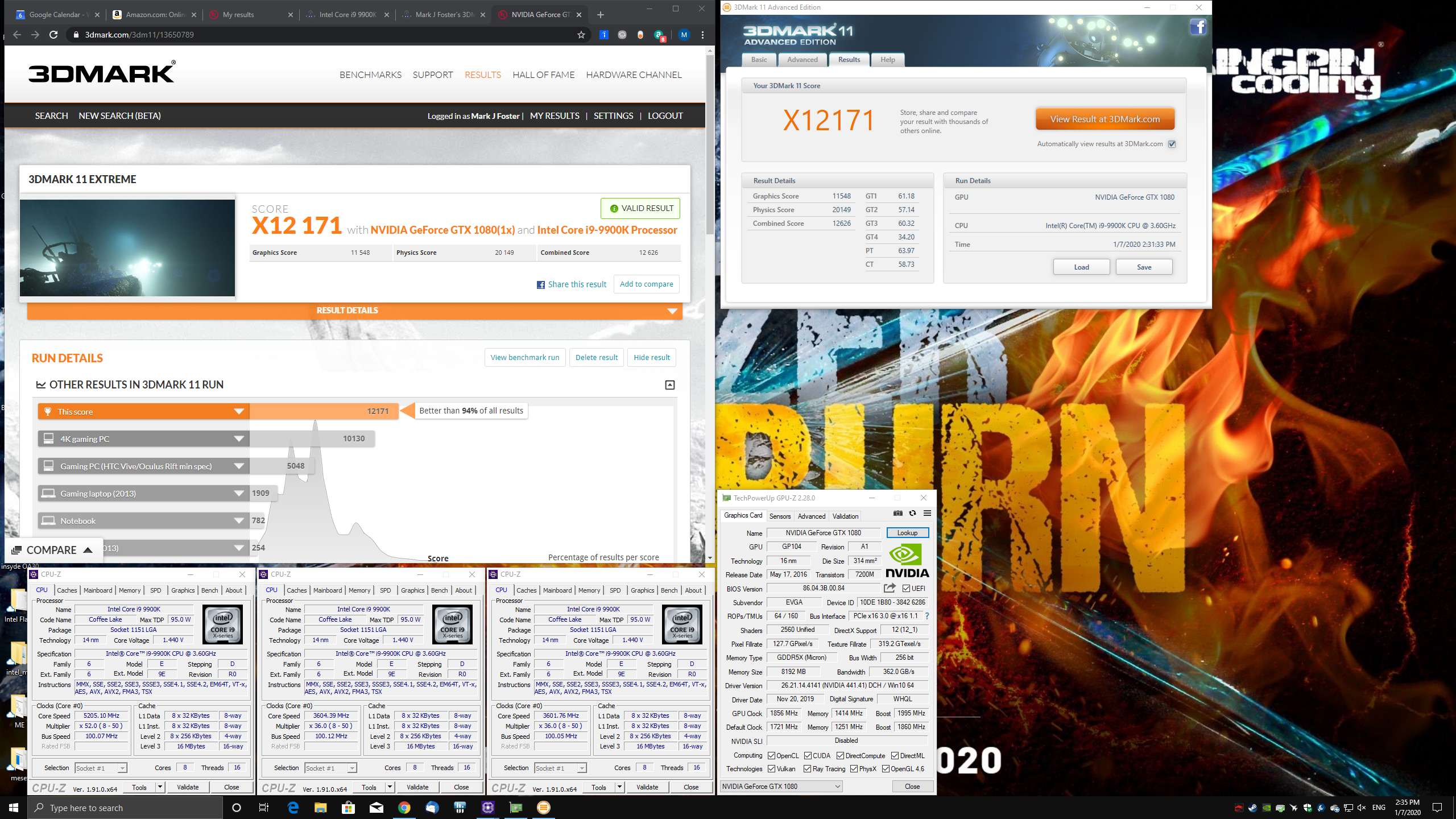The width and height of the screenshot is (1456, 819).
Task: Toggle the UEFI checkbox in GPU-Z
Action: click(x=906, y=588)
